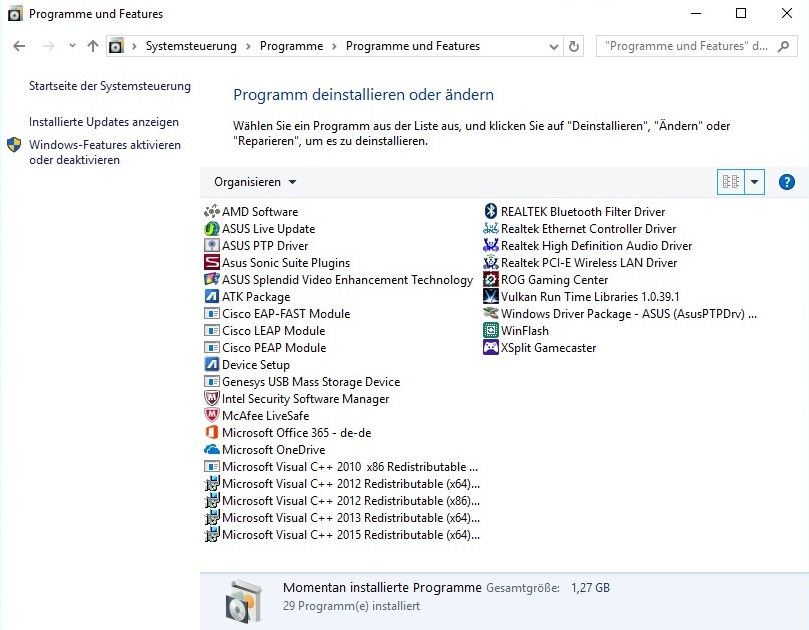
Task: Go back with the left arrow
Action: click(x=19, y=46)
